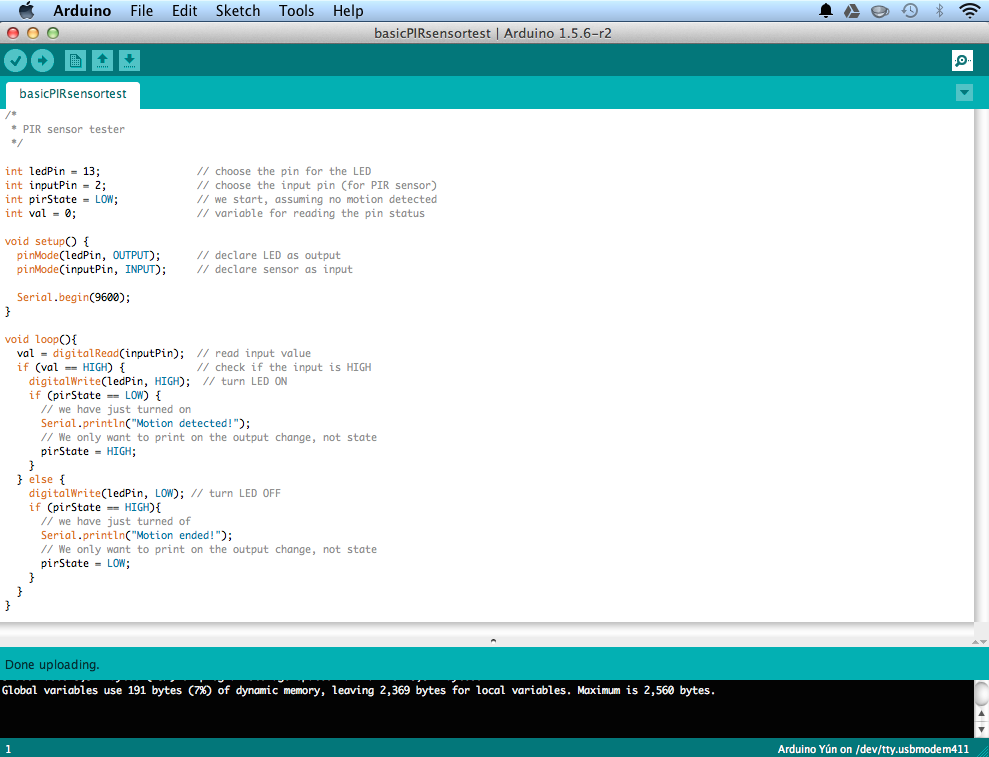Click the 'void setup() {' line
Image resolution: width=989 pixels, height=757 pixels.
47,241
